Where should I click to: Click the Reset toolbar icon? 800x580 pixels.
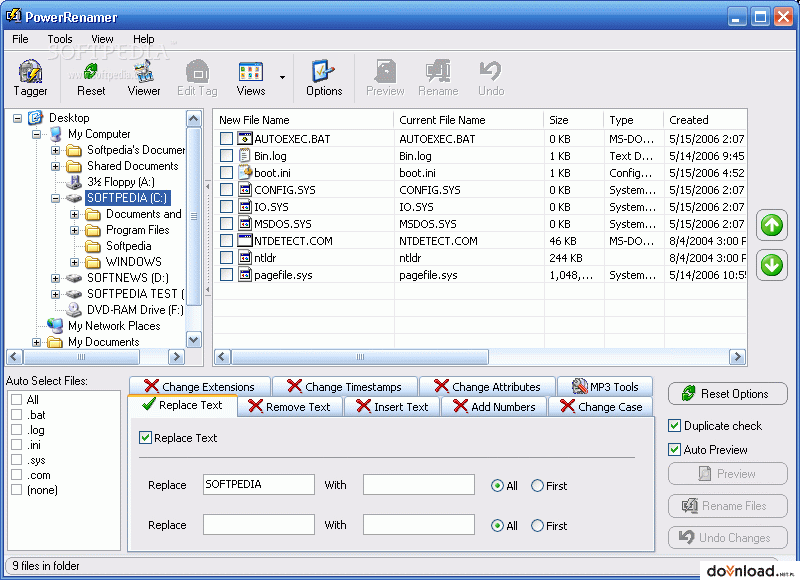click(x=91, y=78)
